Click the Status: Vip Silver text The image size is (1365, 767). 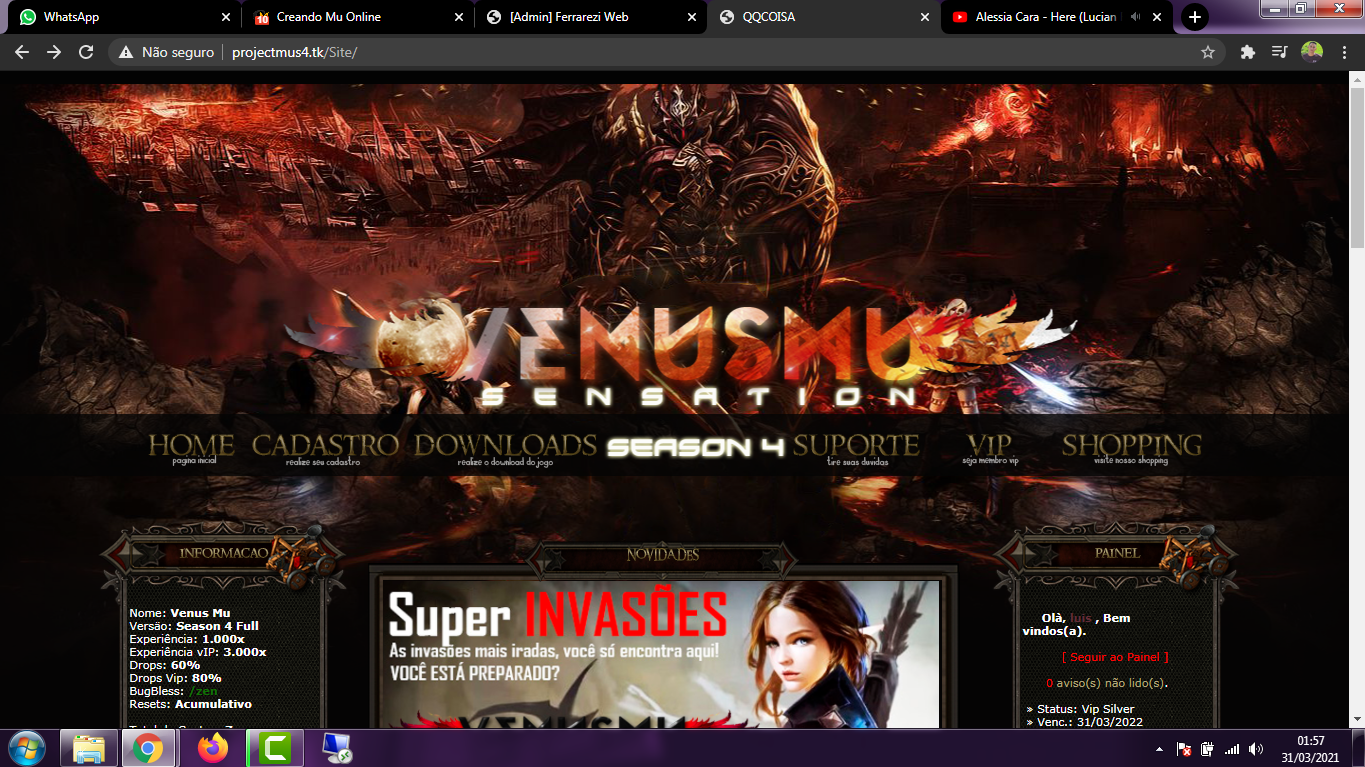1085,709
